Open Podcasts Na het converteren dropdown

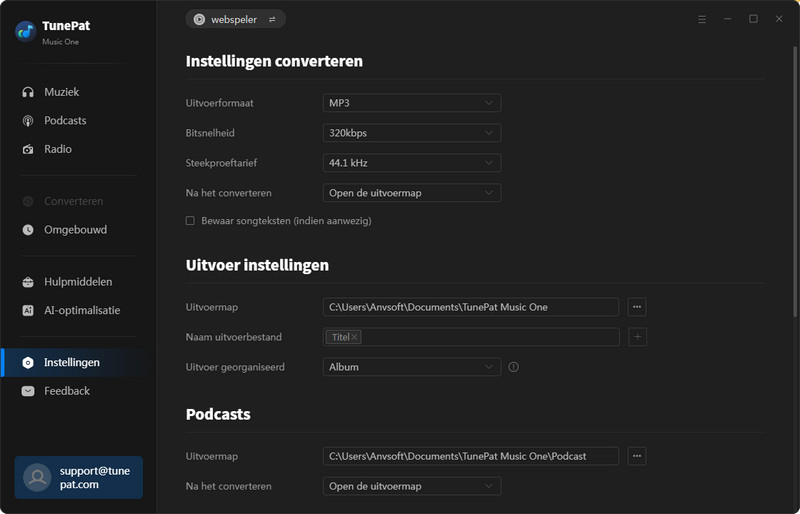[x=412, y=486]
